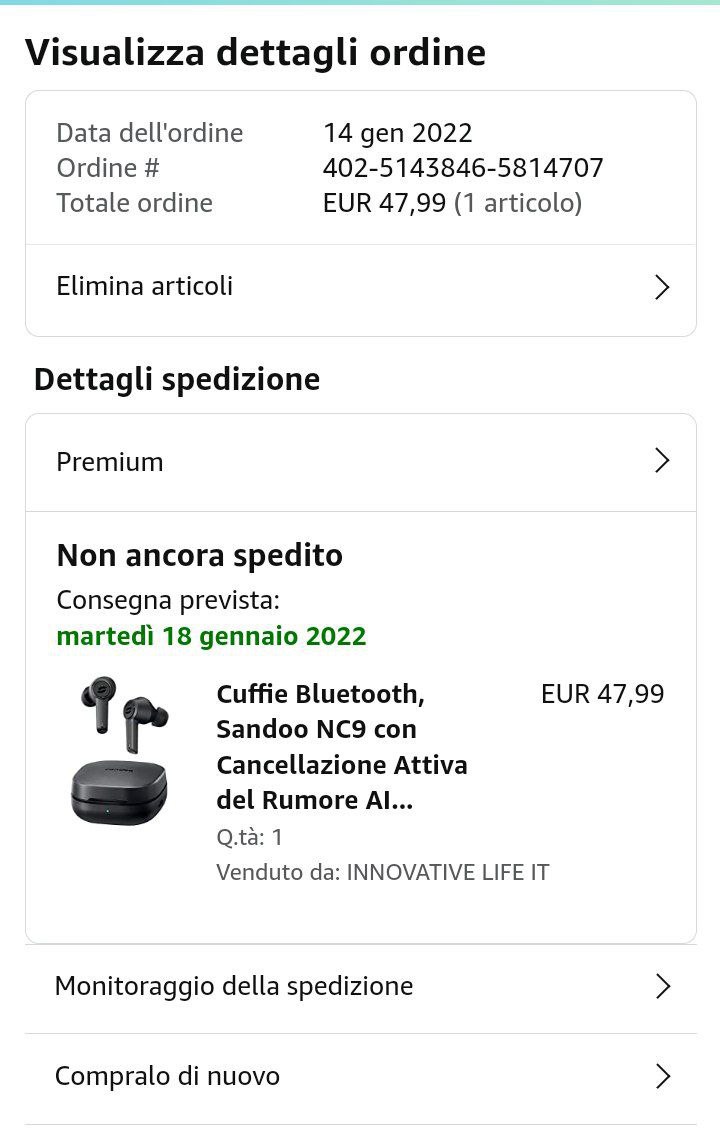This screenshot has height=1136, width=720.
Task: Open the Sandoo NC9 earbuds thumbnail
Action: tap(120, 750)
